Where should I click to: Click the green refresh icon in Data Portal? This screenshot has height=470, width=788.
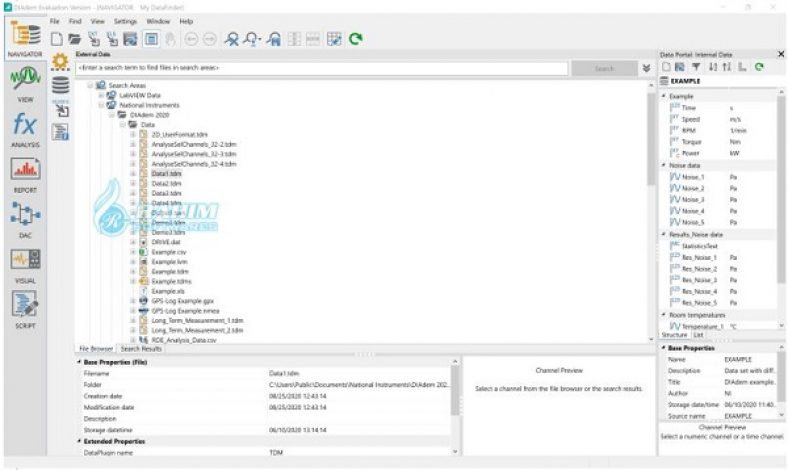coord(759,67)
